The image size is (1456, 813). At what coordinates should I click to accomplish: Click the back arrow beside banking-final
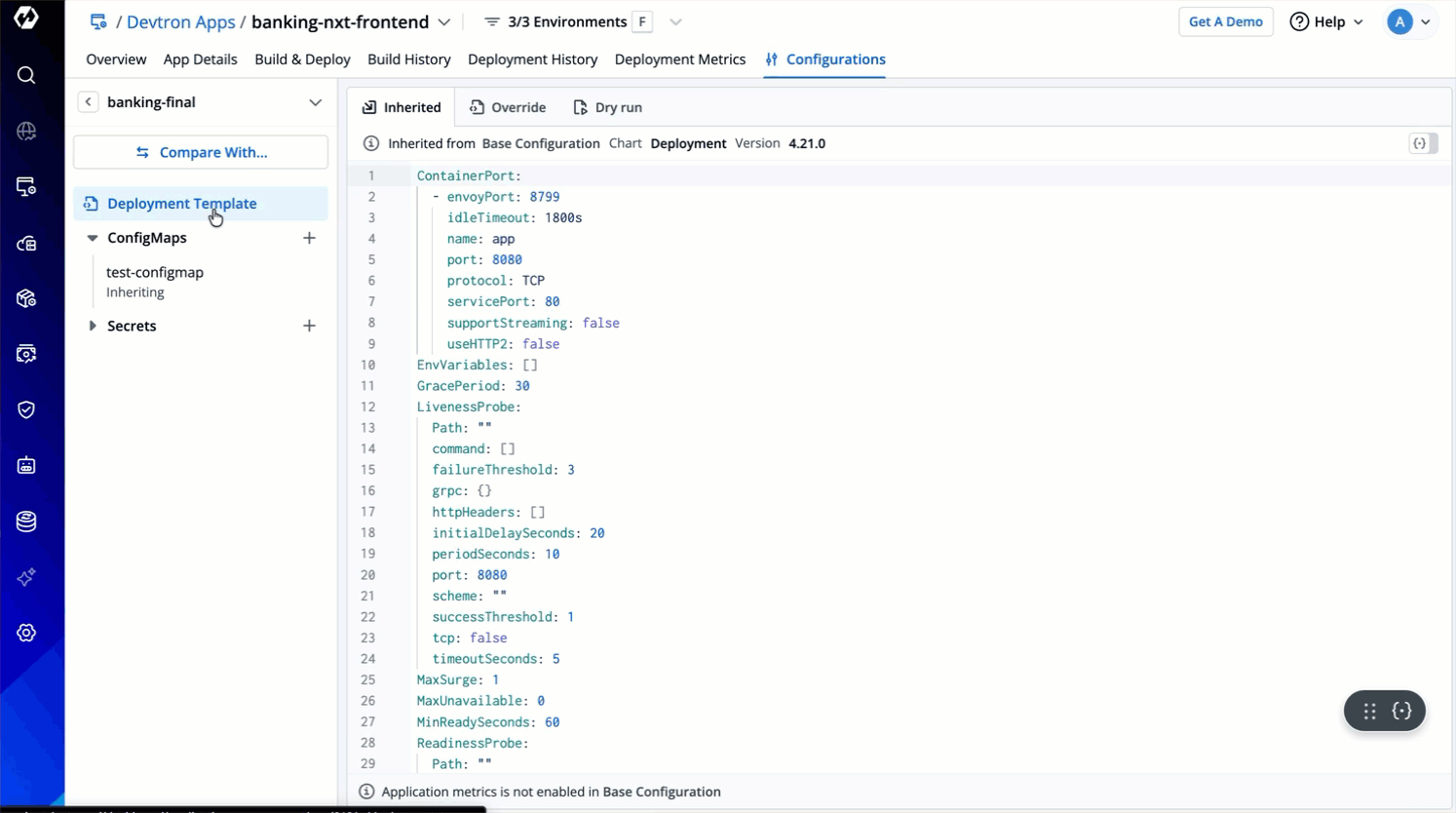88,102
